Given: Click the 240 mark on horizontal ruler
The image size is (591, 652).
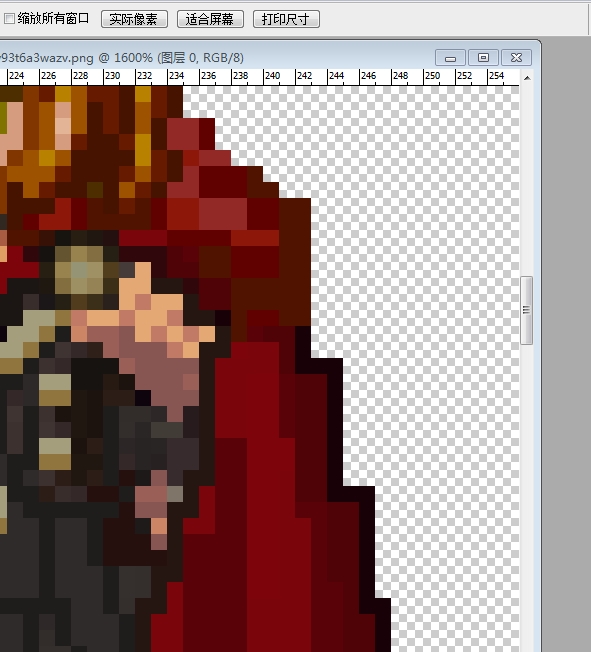Looking at the screenshot, I should tap(272, 76).
